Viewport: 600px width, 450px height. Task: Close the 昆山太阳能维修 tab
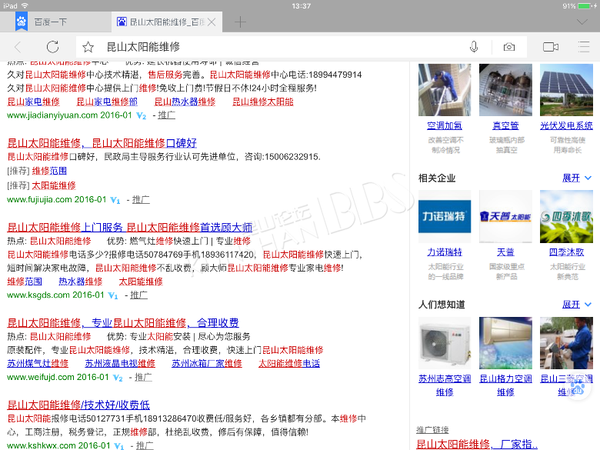[212, 22]
